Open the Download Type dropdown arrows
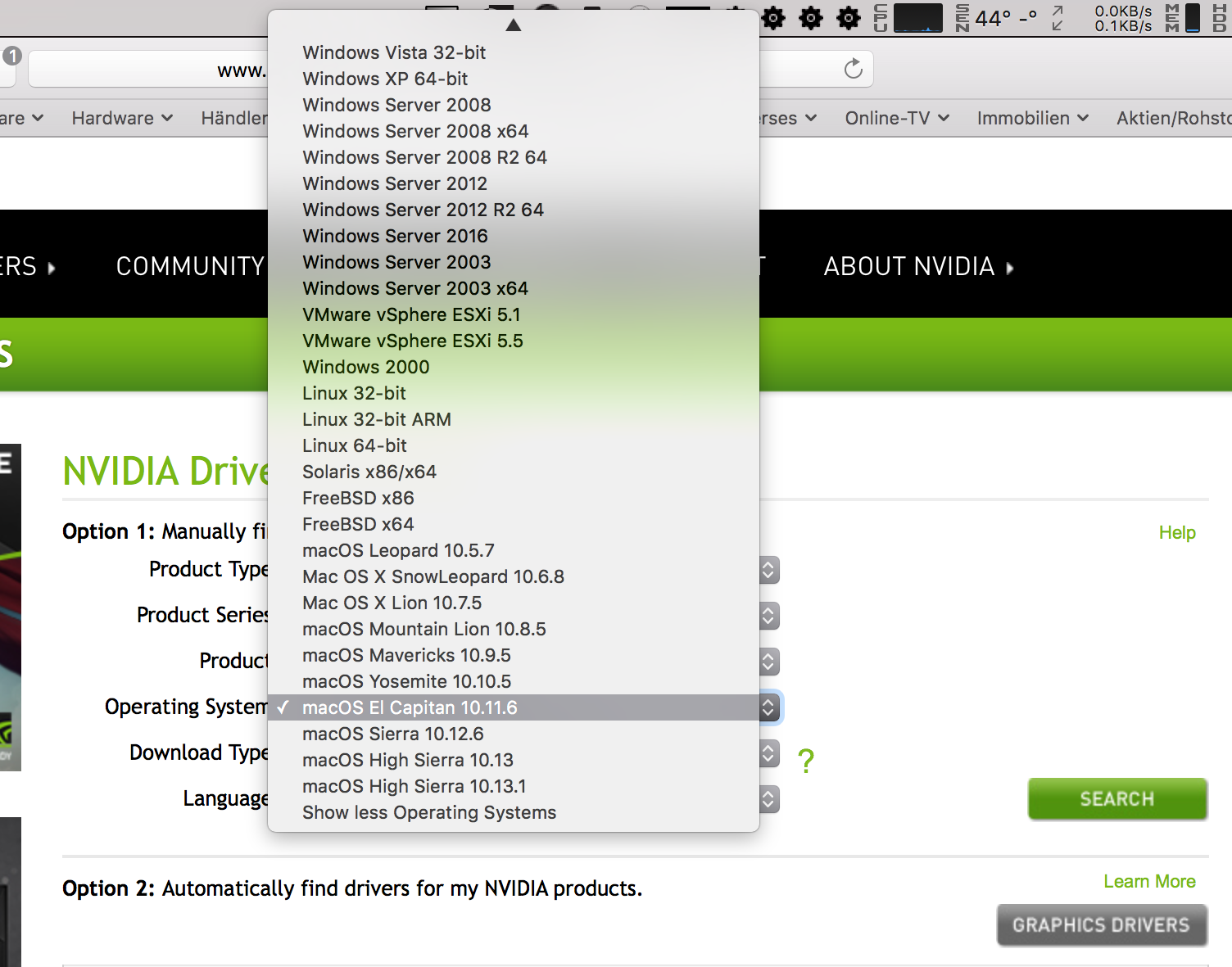 [768, 753]
